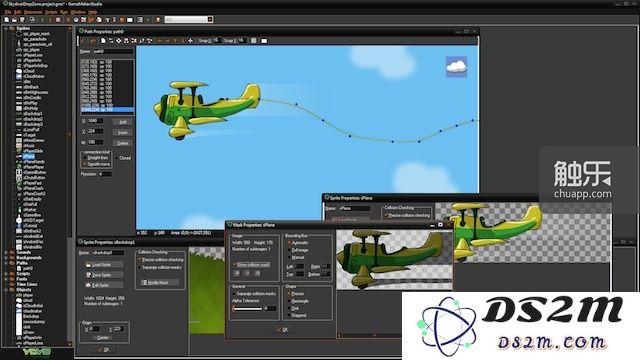Toggle the grid icon in Path toolbar
The height and width of the screenshot is (360, 640).
(253, 41)
